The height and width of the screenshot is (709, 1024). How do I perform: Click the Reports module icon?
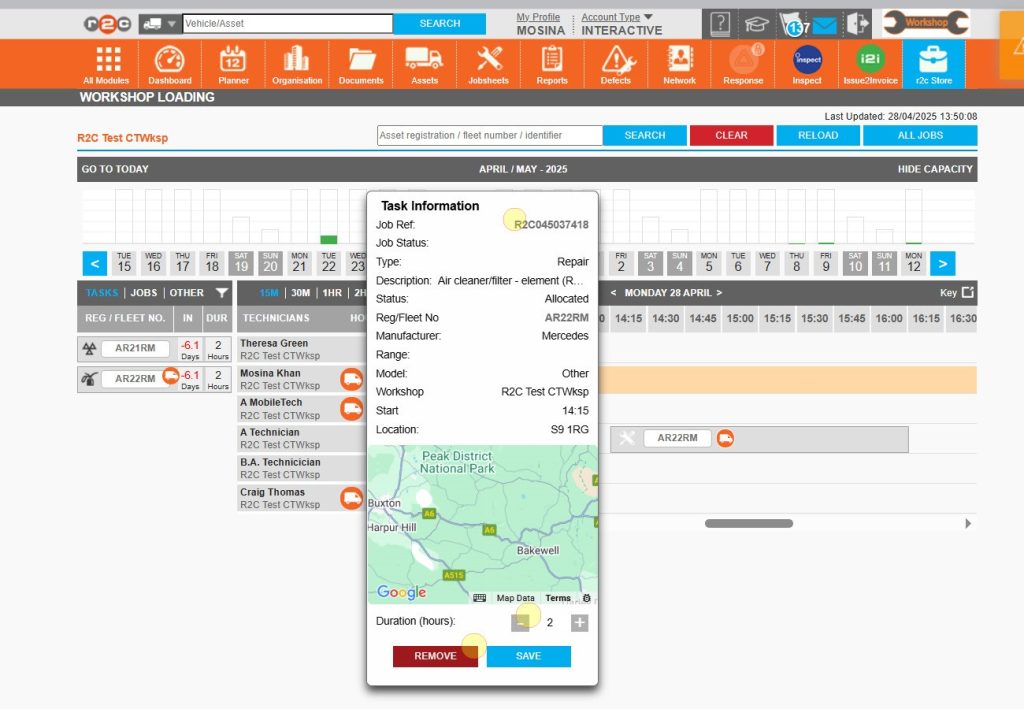[552, 63]
